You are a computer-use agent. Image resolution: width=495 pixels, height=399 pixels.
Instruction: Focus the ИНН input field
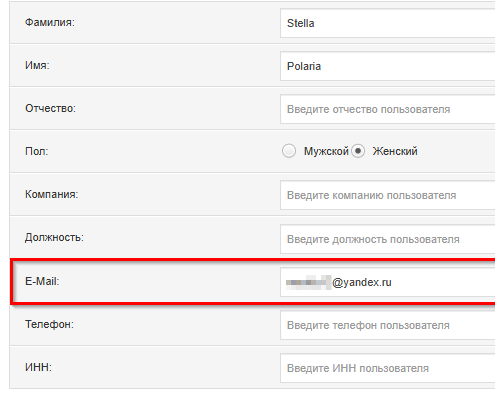(388, 368)
